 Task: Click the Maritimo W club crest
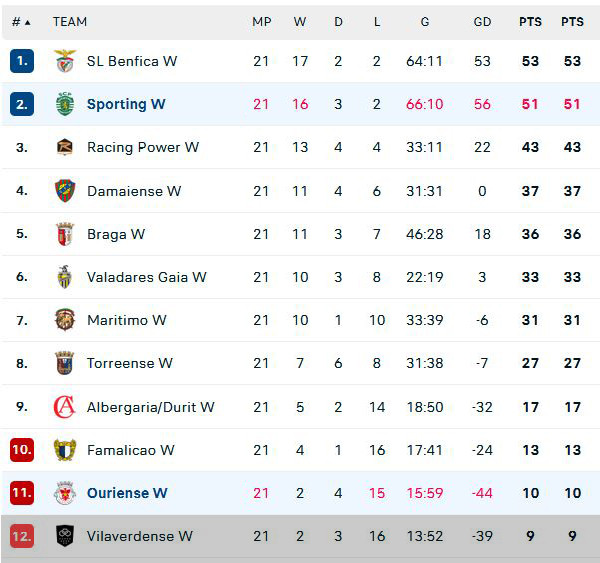pyautogui.click(x=65, y=320)
